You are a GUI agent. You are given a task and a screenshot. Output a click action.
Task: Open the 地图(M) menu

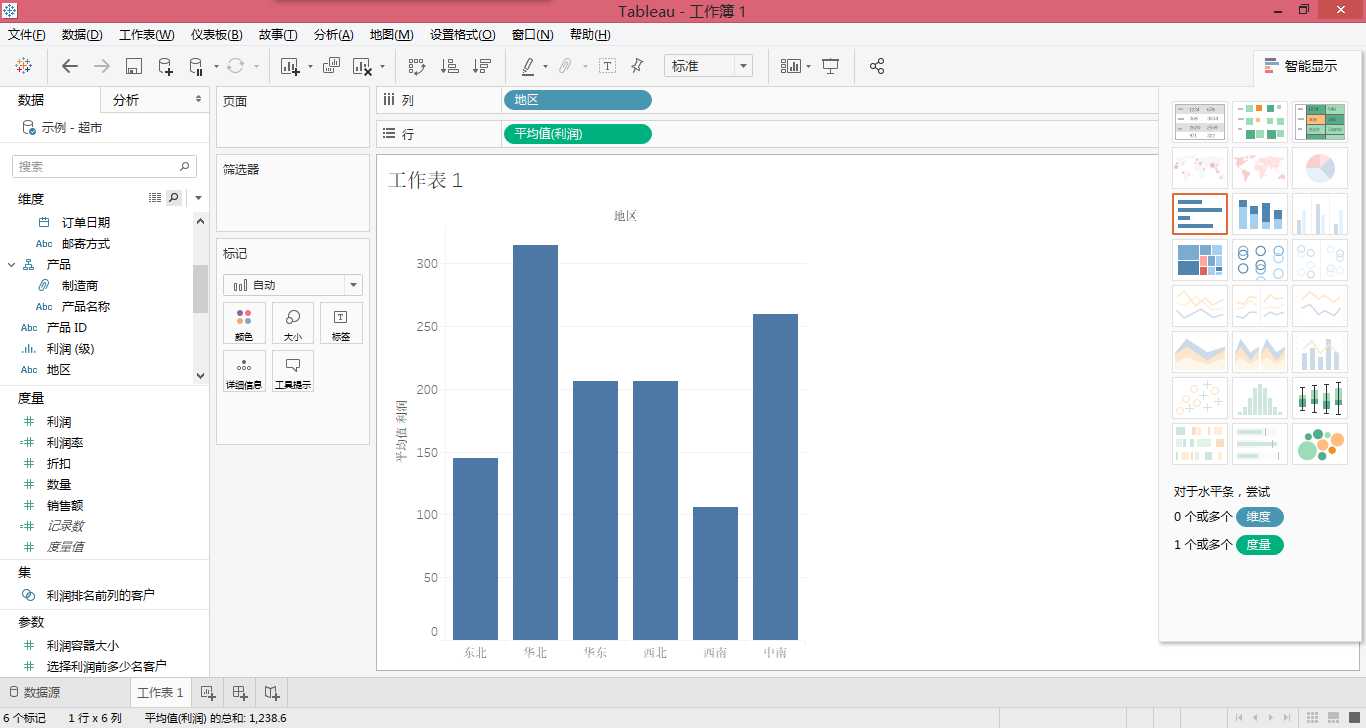point(391,34)
